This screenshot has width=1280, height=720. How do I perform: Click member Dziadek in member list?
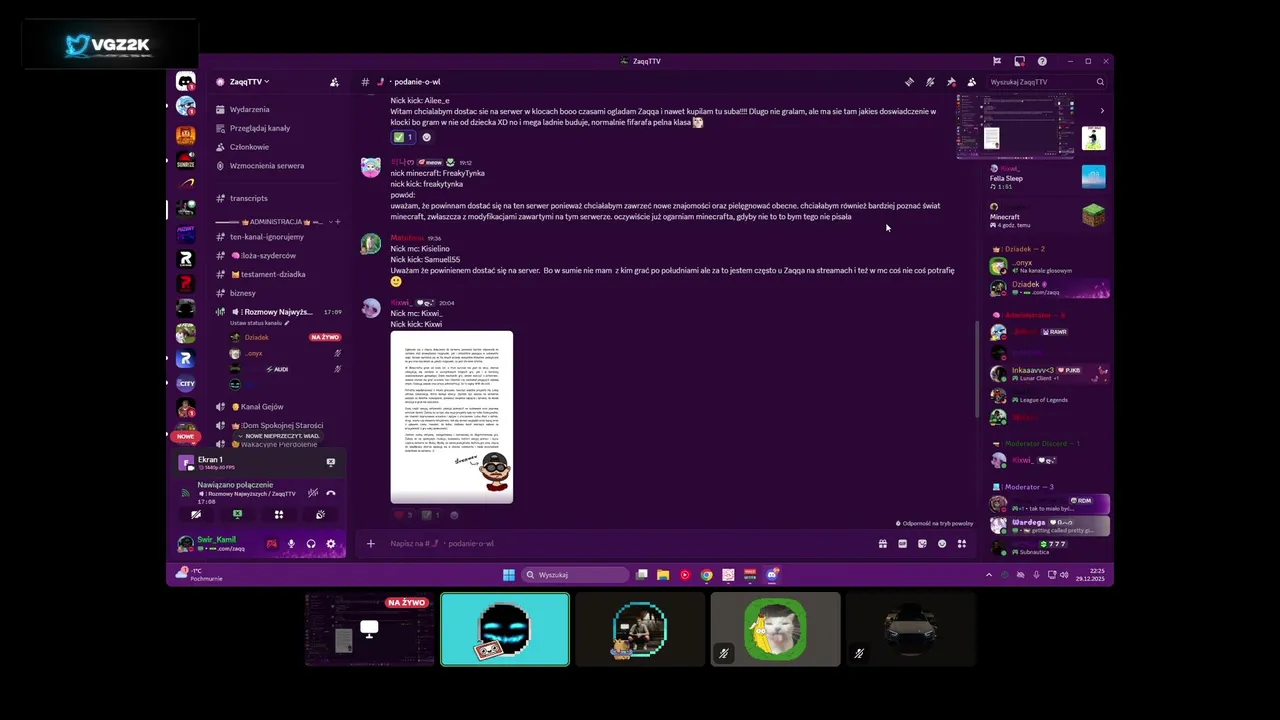pyautogui.click(x=1048, y=288)
